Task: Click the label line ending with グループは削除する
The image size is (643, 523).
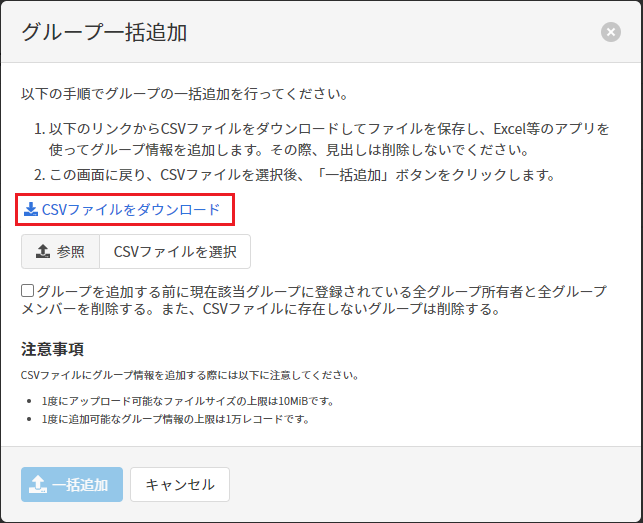Action: (260, 309)
